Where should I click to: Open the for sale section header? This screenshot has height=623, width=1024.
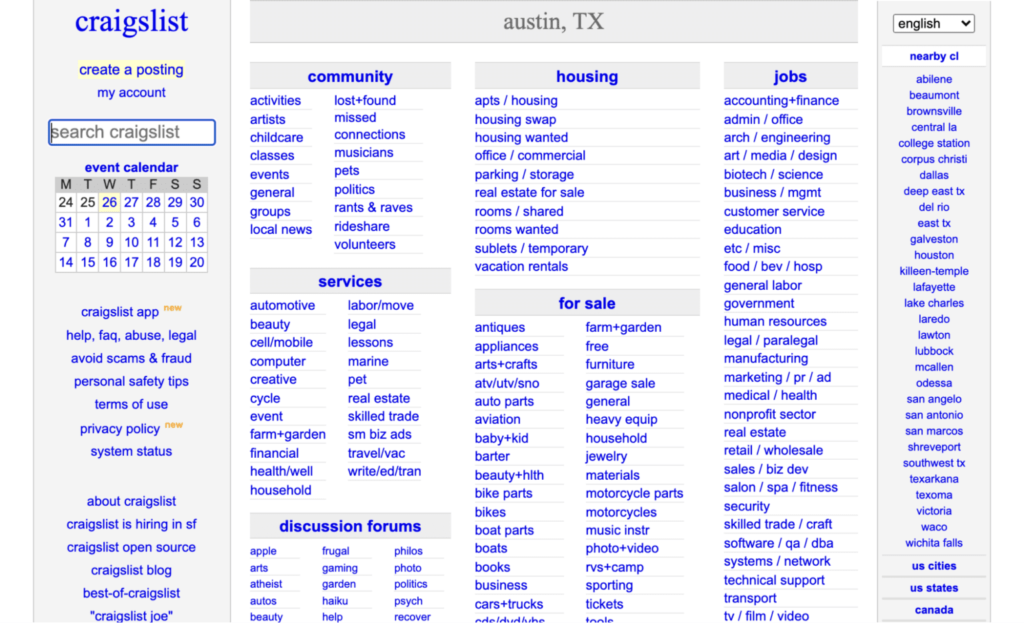click(x=587, y=304)
